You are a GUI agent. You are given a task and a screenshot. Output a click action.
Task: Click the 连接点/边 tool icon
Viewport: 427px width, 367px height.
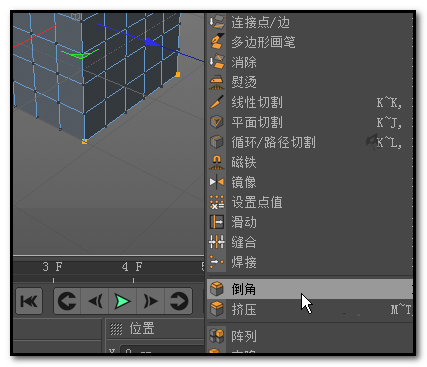tap(217, 22)
